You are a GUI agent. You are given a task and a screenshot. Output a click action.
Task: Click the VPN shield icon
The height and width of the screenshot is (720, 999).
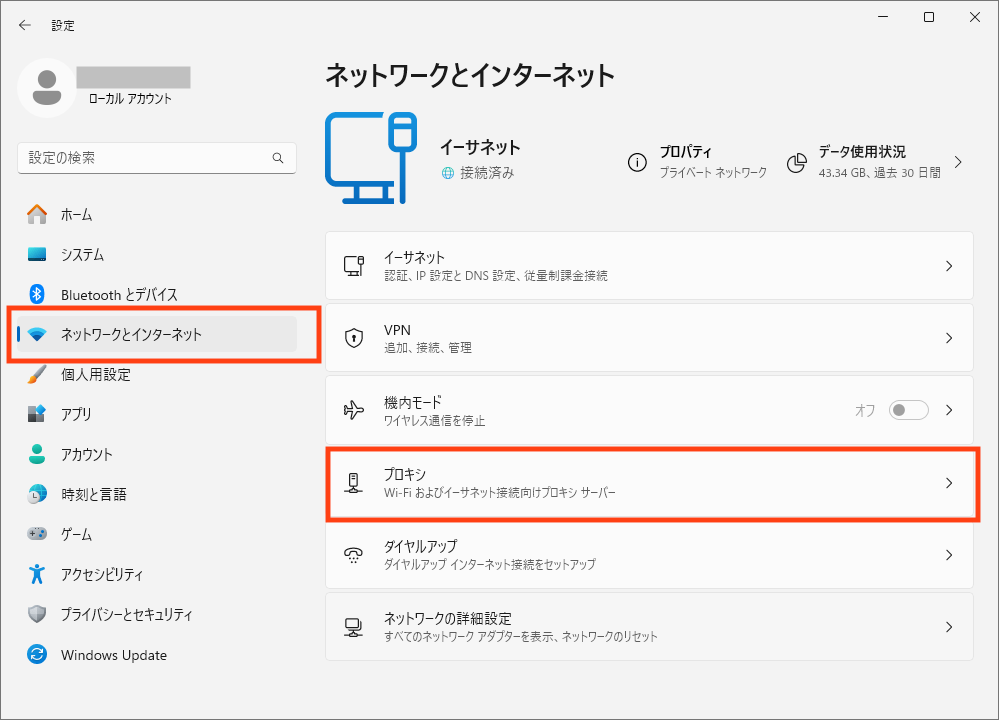pos(353,338)
